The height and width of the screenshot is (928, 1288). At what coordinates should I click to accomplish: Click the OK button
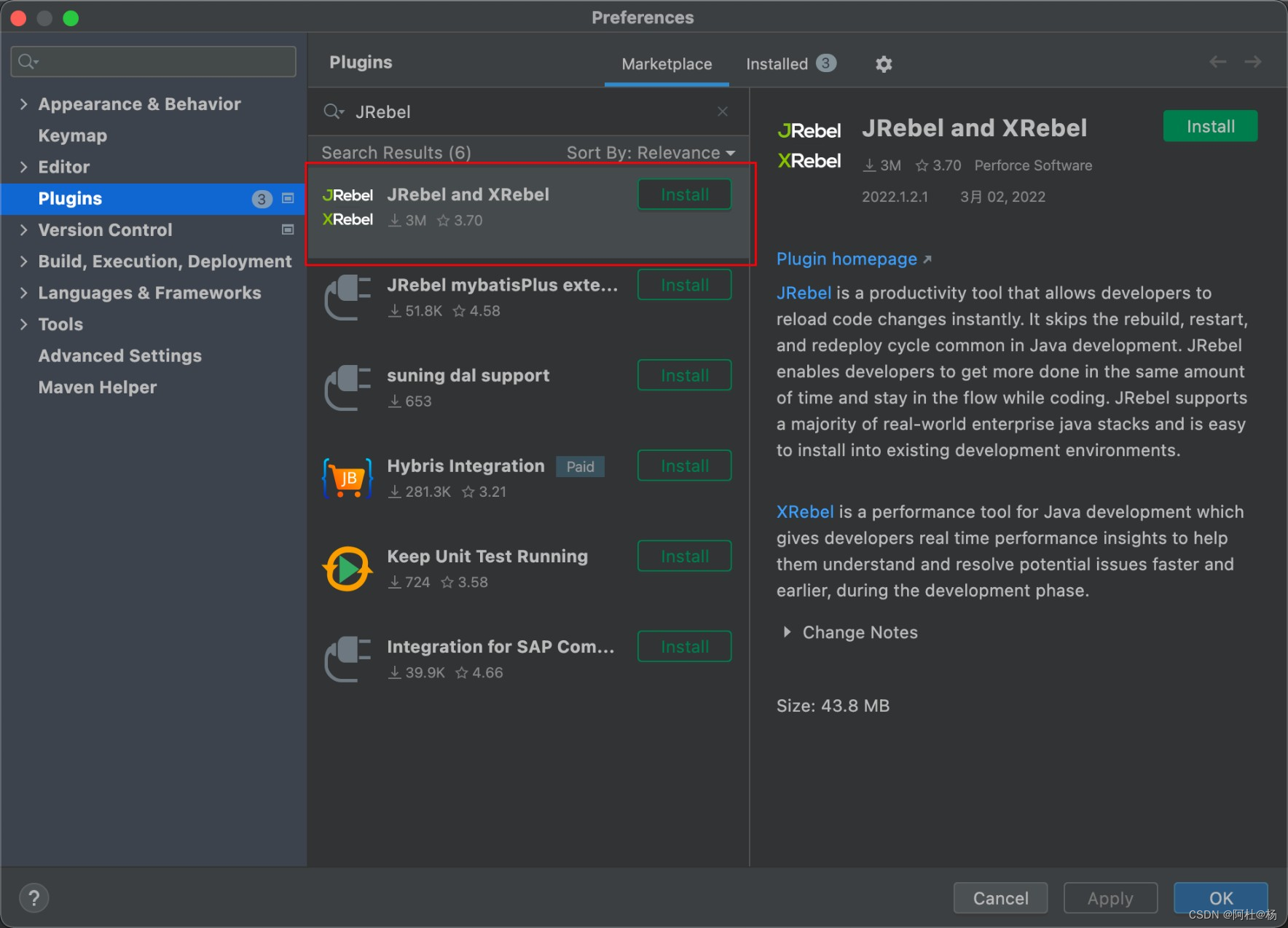[1220, 898]
